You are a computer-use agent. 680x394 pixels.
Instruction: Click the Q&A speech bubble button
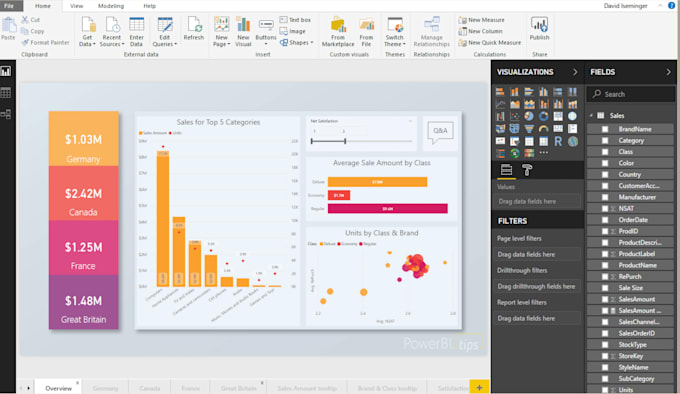click(440, 132)
